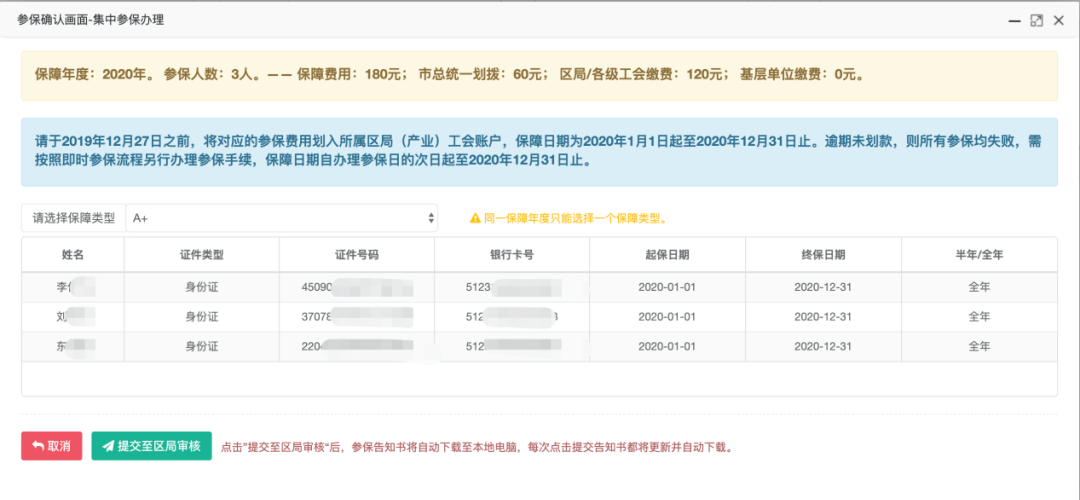Click the 证件类型 column header
The image size is (1080, 500).
202,255
